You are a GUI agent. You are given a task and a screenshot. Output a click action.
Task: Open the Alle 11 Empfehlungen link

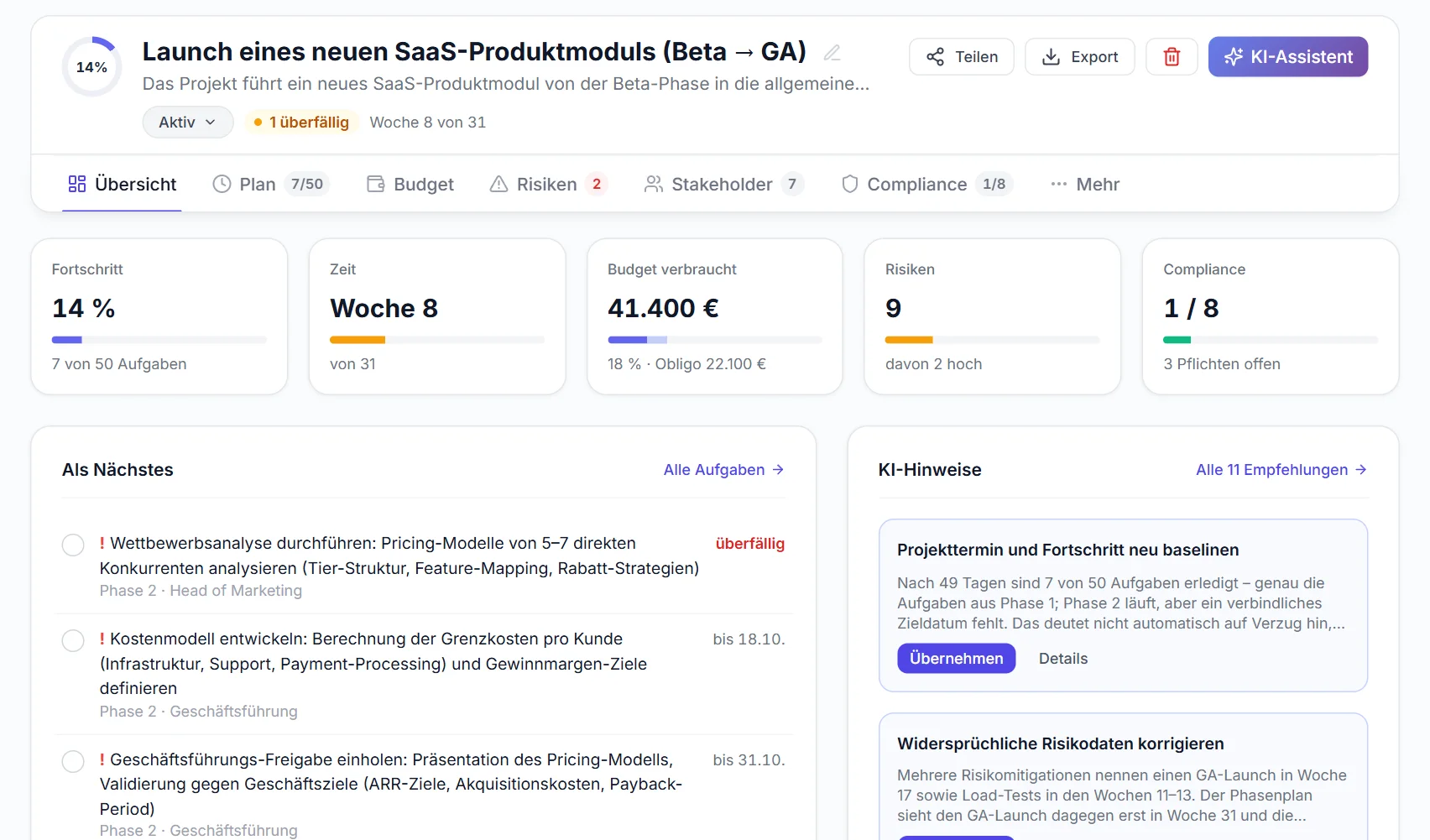click(1281, 470)
